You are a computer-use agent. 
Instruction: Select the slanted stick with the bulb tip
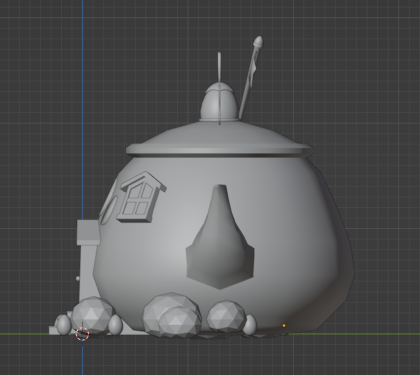252,76
